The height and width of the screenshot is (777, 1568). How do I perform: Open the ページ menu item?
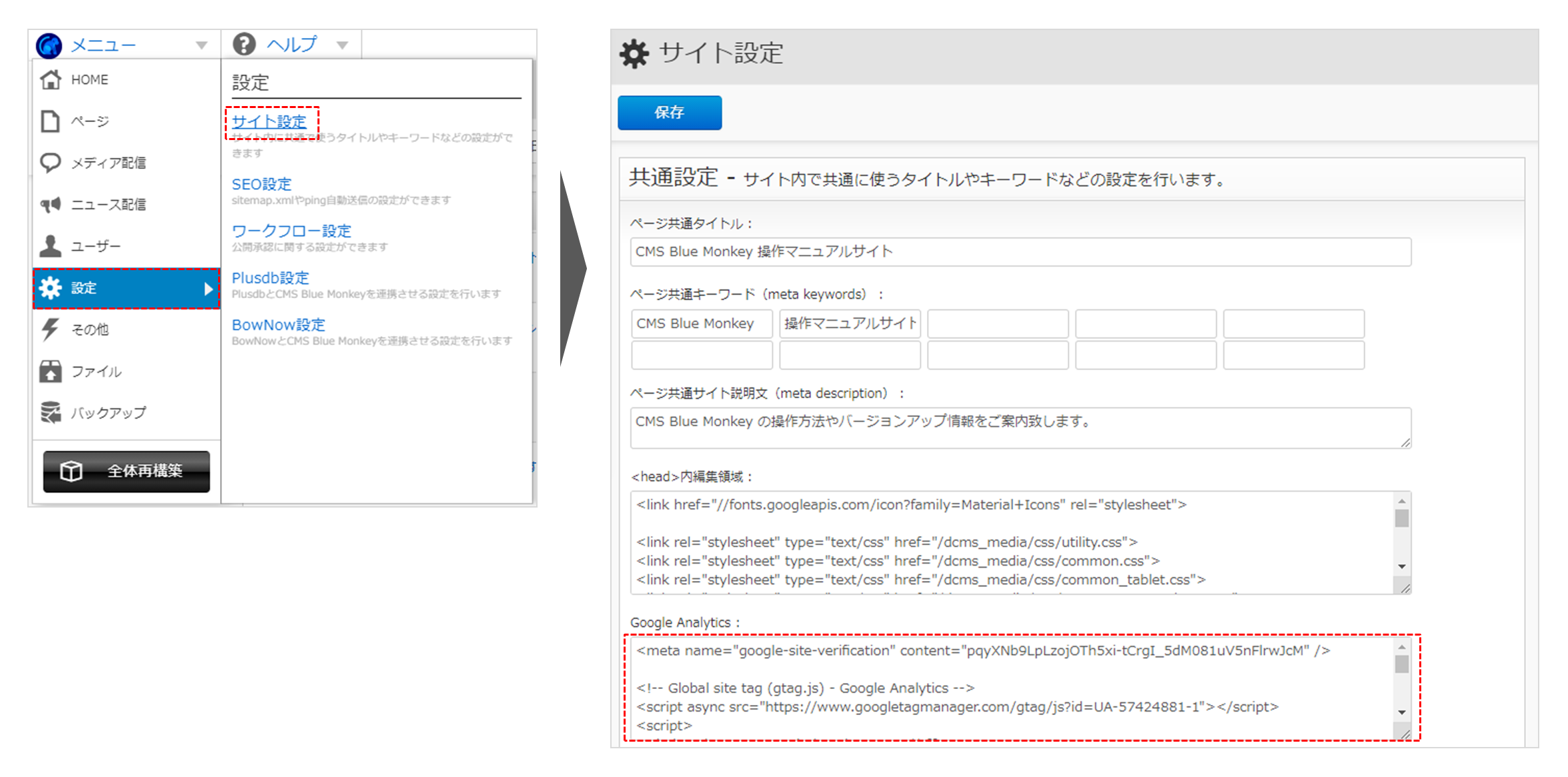[127, 121]
